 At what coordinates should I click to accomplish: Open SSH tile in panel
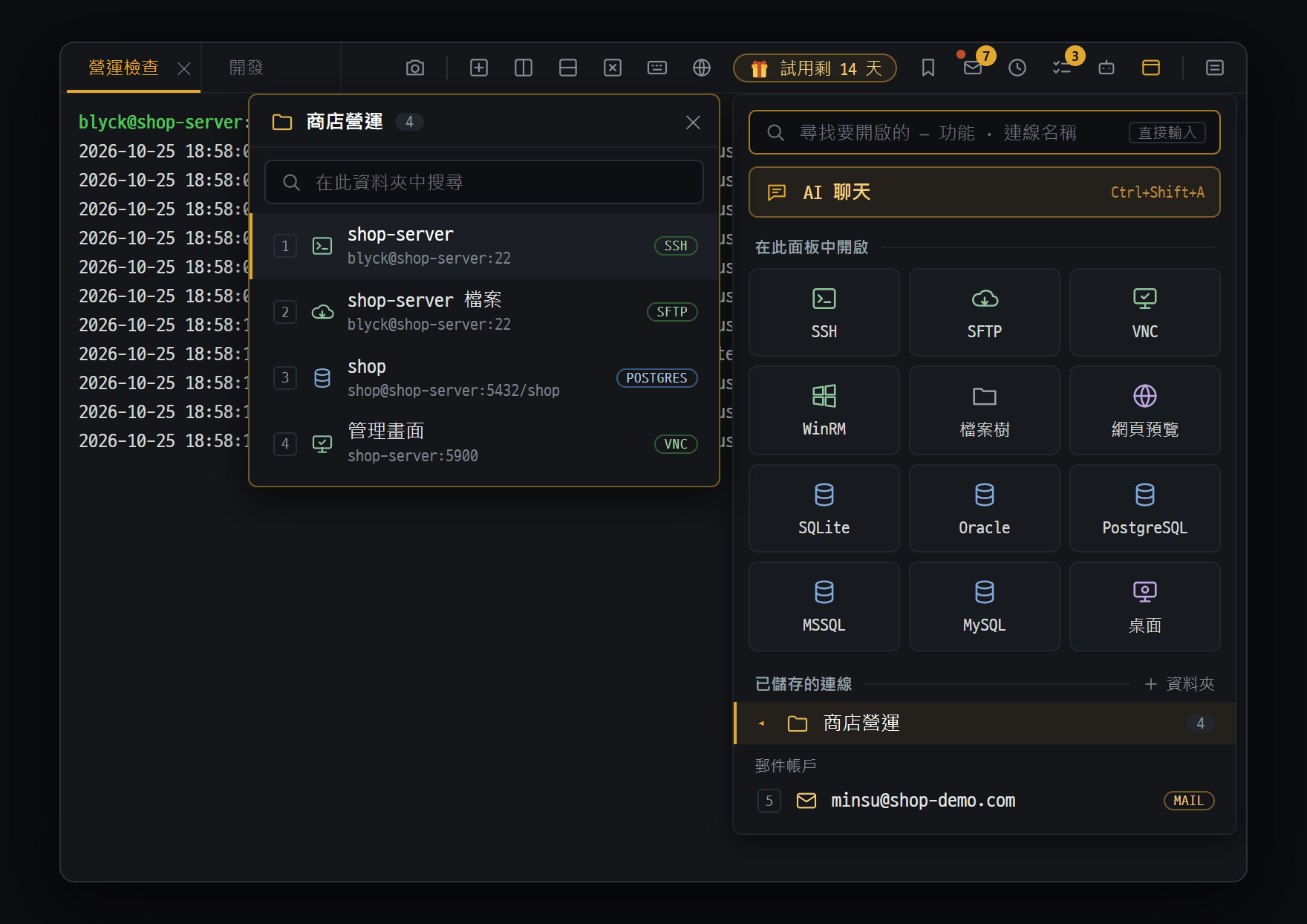pyautogui.click(x=824, y=313)
